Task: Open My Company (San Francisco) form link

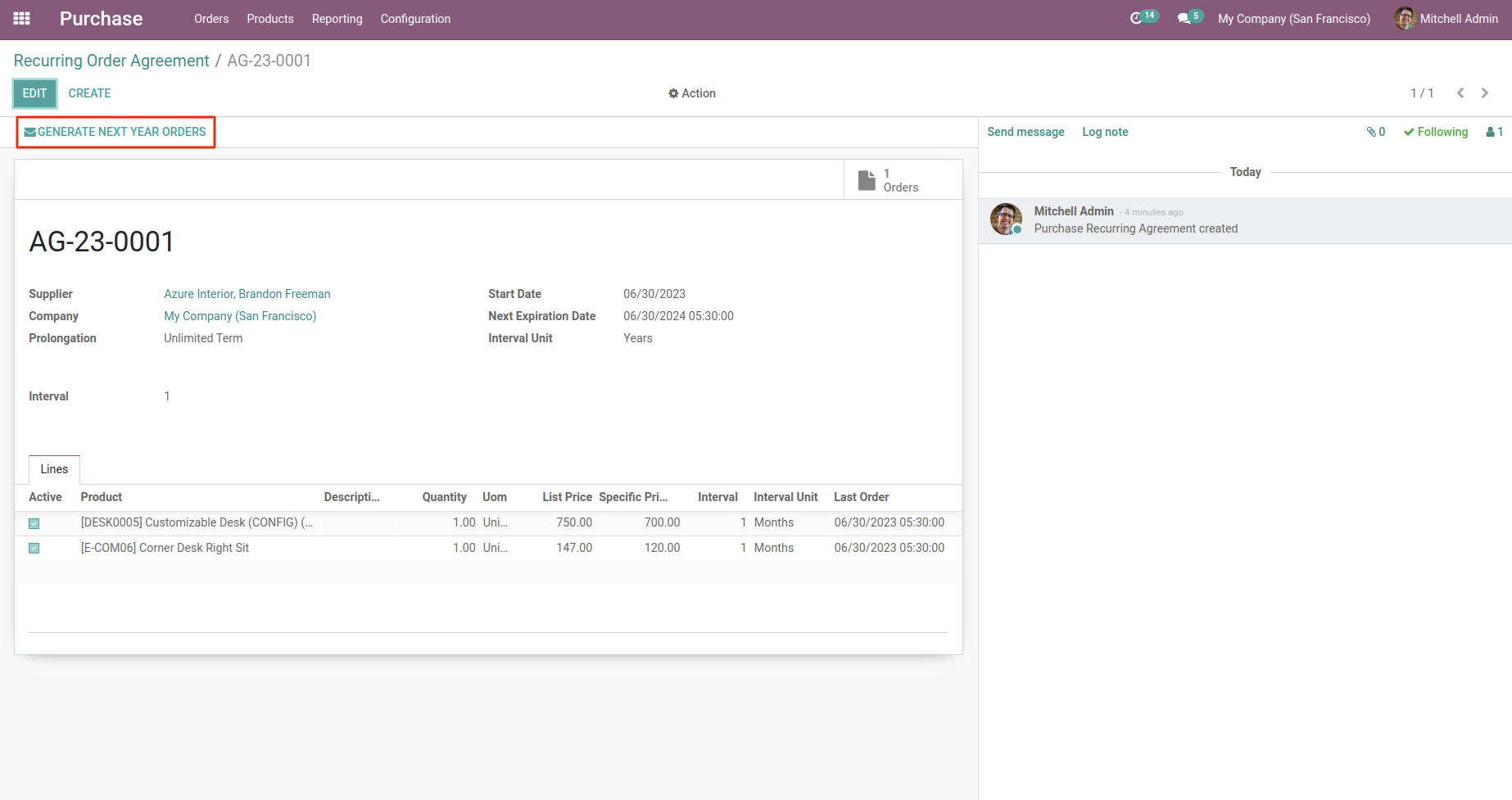Action: point(240,316)
